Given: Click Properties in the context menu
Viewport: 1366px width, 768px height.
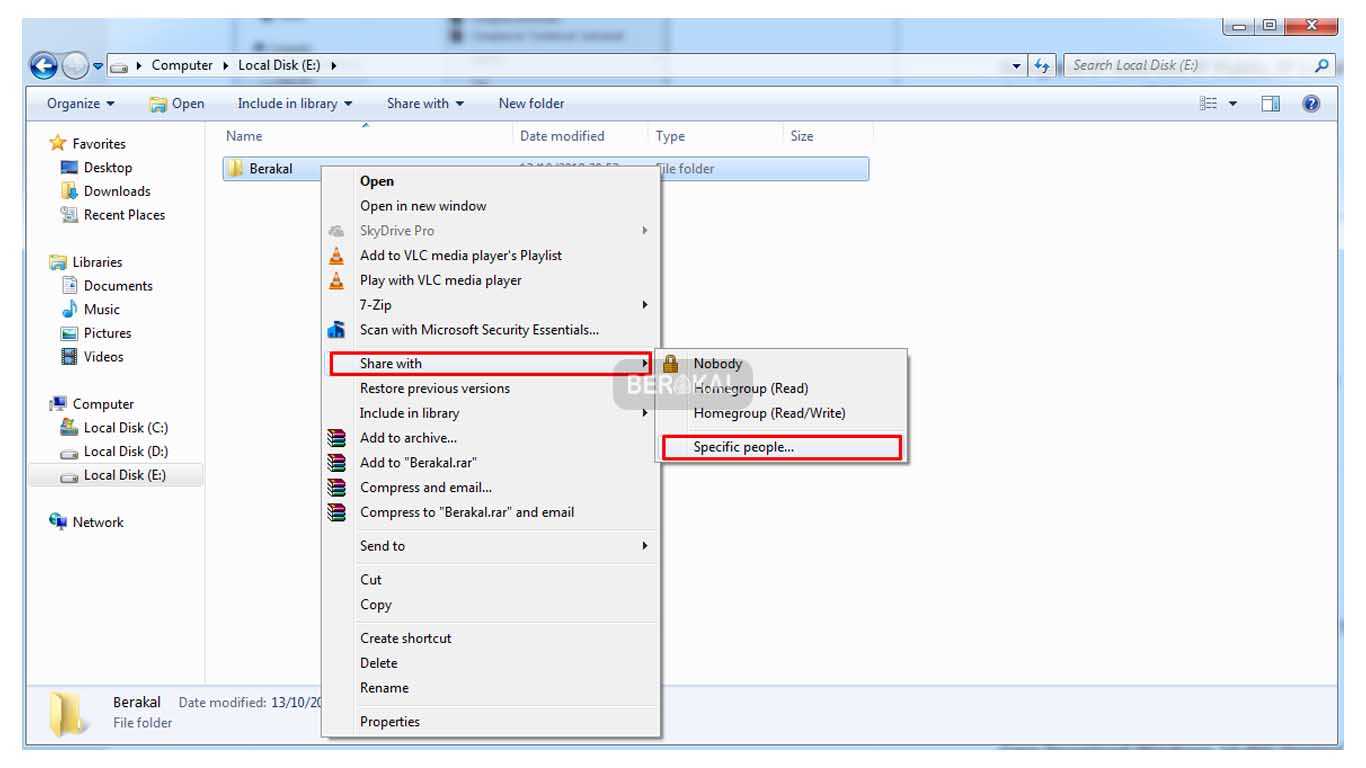Looking at the screenshot, I should [x=491, y=722].
